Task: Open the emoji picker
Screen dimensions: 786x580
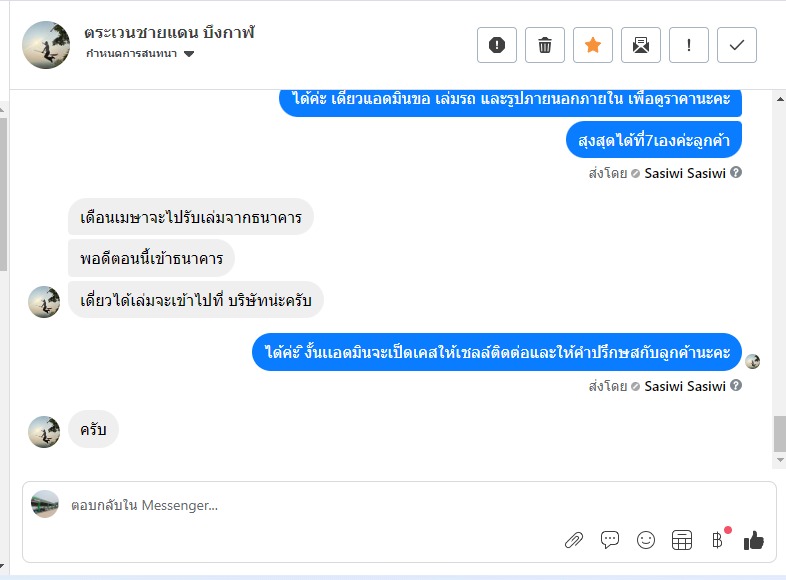Action: pos(646,540)
